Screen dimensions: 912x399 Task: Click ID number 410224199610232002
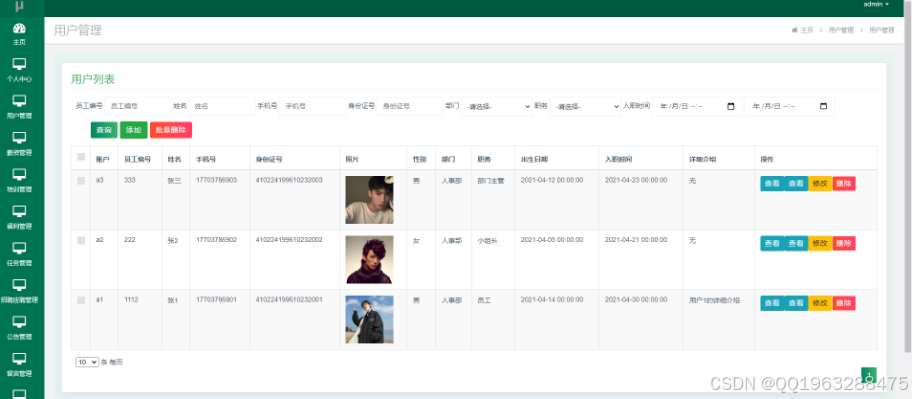coord(289,240)
